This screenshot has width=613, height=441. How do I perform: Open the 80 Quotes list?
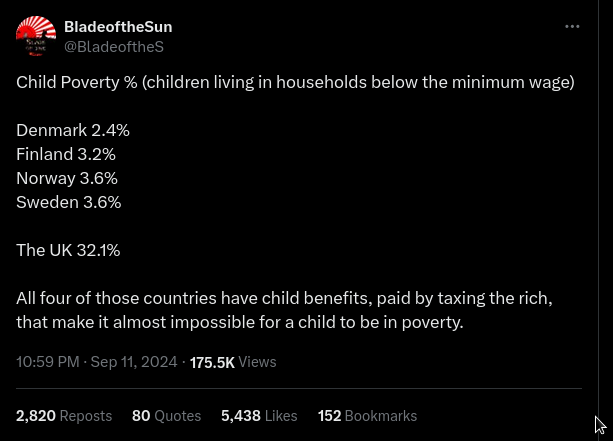(166, 415)
